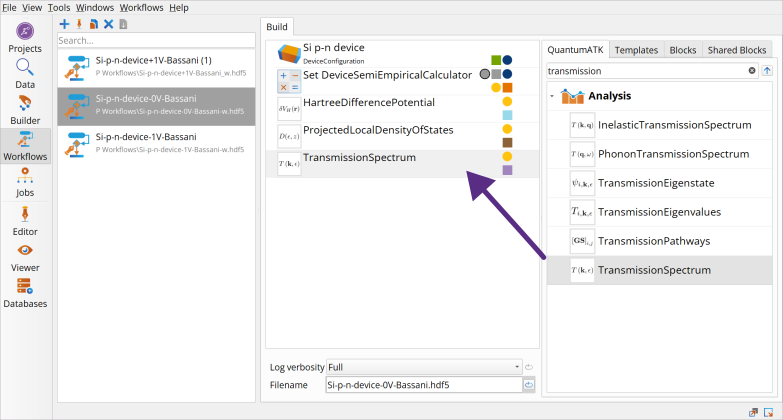Open the Workflows menu in the menu bar

click(142, 7)
